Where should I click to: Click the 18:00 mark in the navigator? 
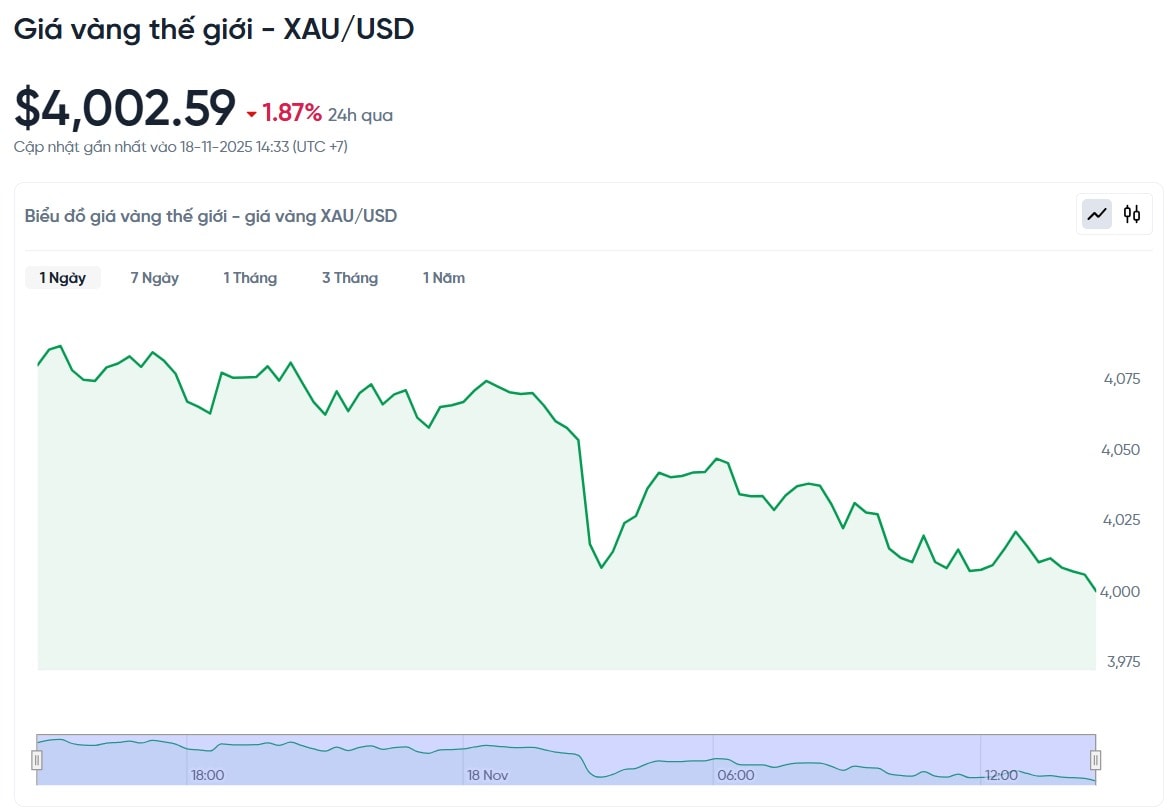tap(207, 775)
